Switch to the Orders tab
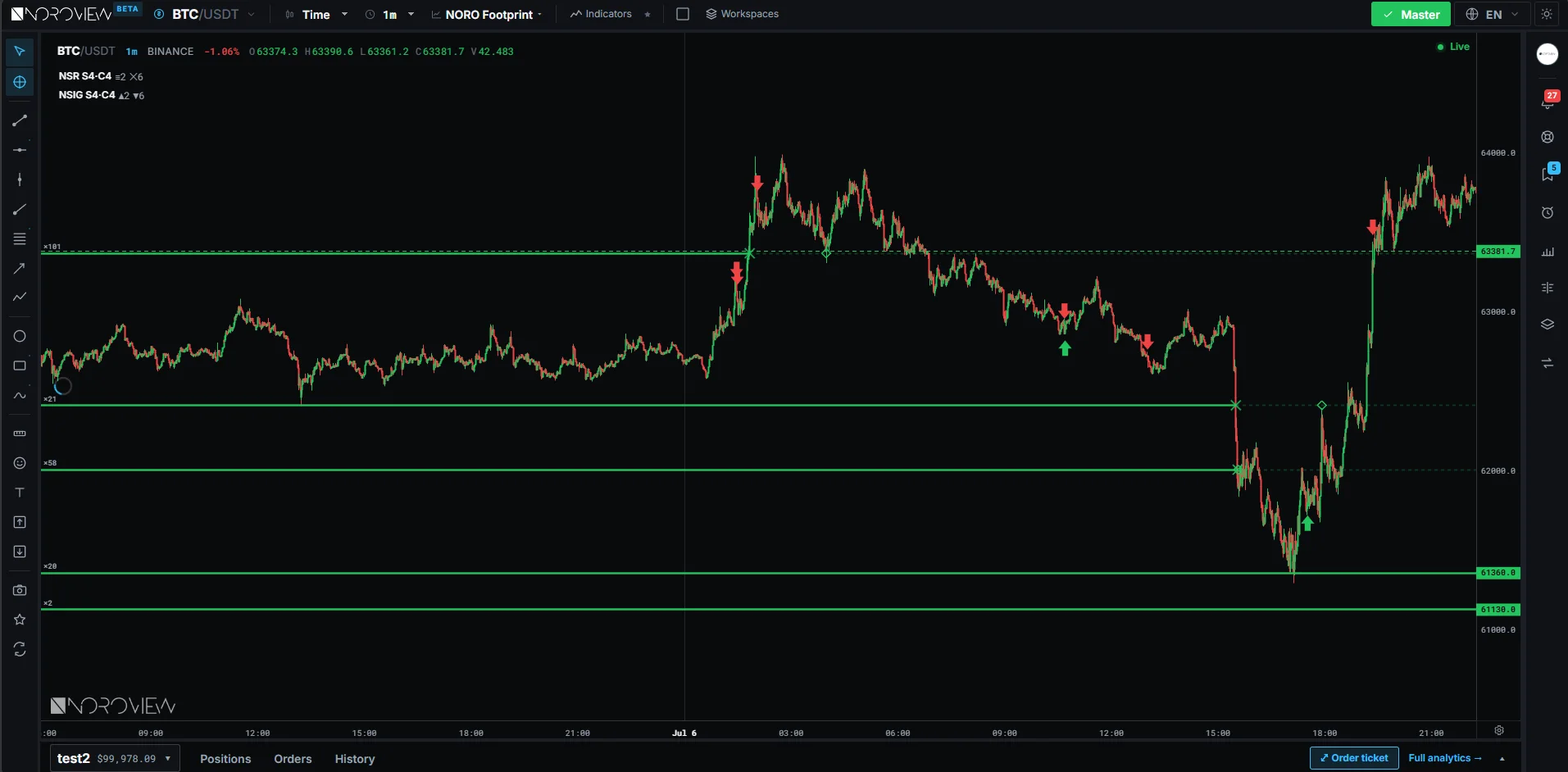The height and width of the screenshot is (772, 1568). point(293,759)
